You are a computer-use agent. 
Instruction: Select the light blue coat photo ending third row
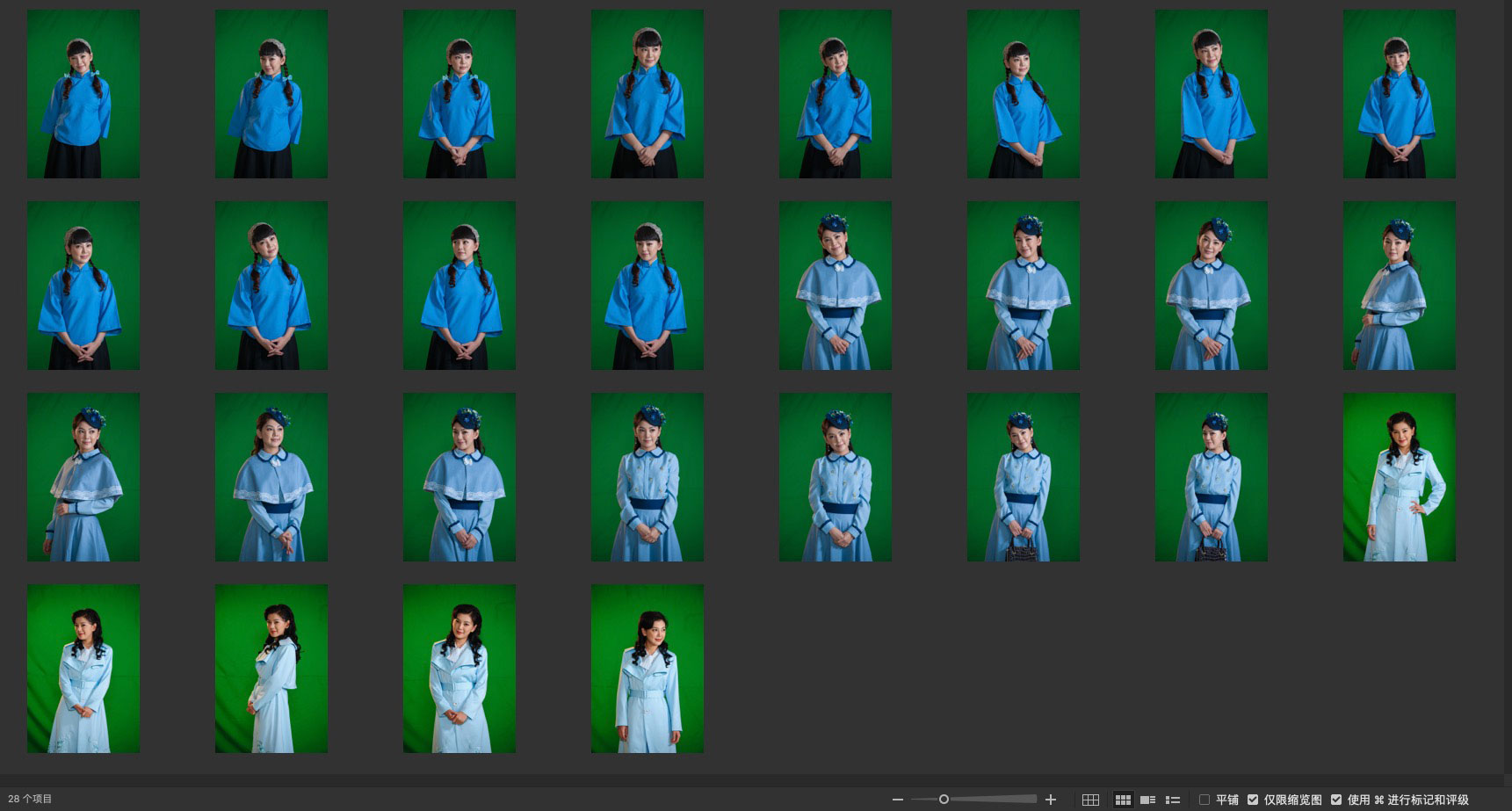[1399, 477]
